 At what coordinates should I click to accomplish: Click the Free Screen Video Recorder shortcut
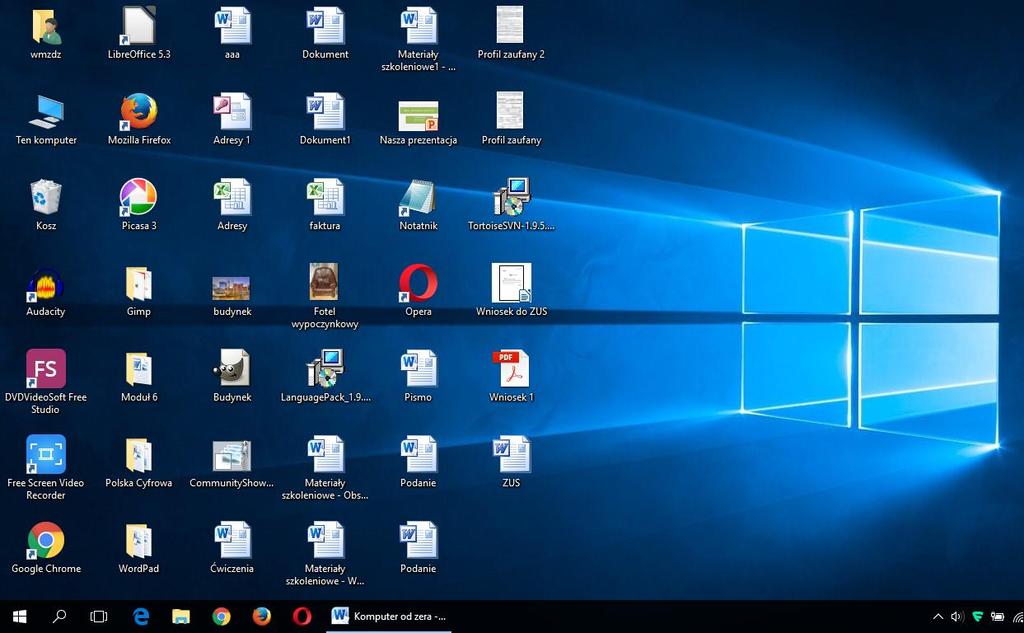pos(46,454)
